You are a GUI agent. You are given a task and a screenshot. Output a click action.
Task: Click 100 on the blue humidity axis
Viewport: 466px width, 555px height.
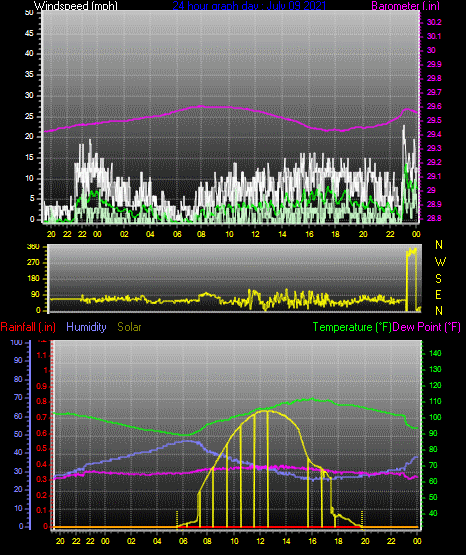click(x=16, y=343)
